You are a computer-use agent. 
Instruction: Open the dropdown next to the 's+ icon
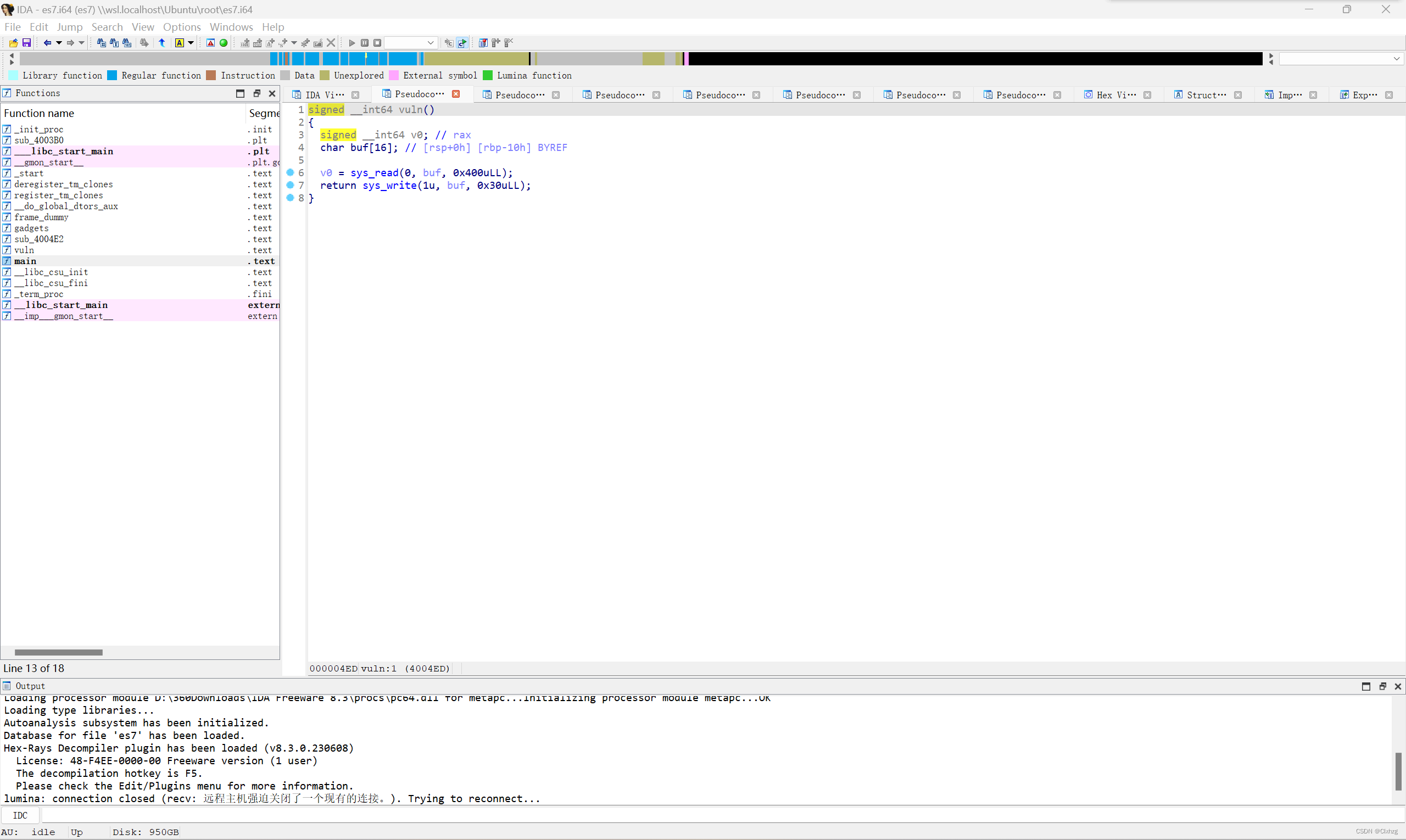coord(294,43)
